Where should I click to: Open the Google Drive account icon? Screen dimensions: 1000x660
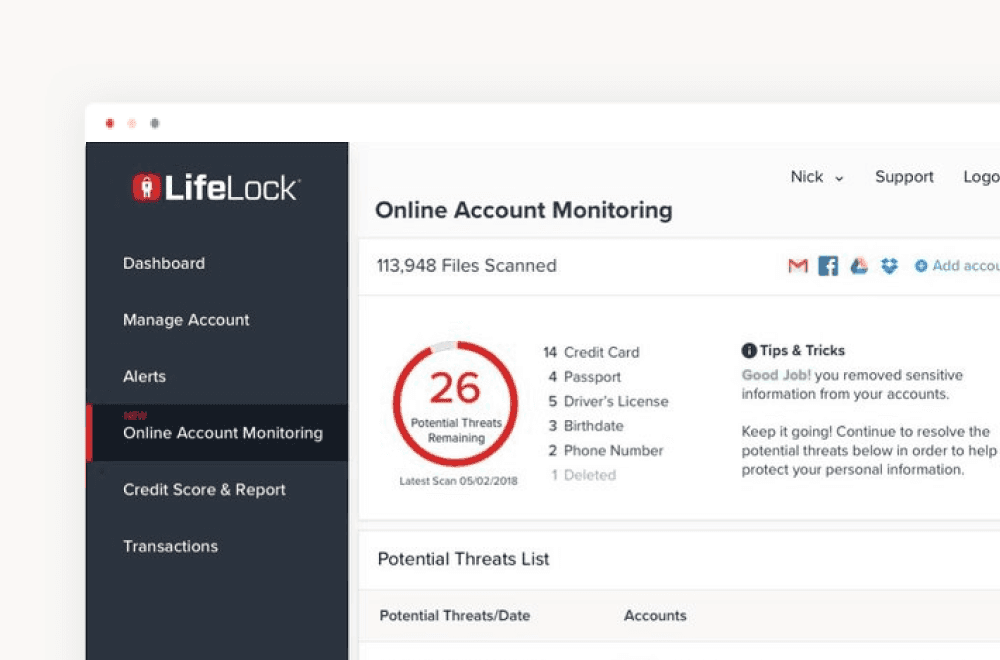click(x=859, y=266)
